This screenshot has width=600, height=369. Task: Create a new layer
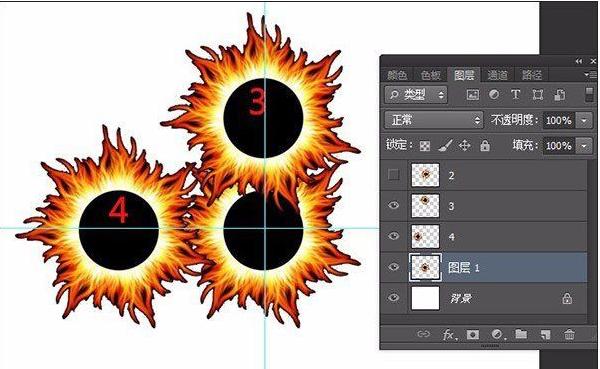pyautogui.click(x=545, y=335)
